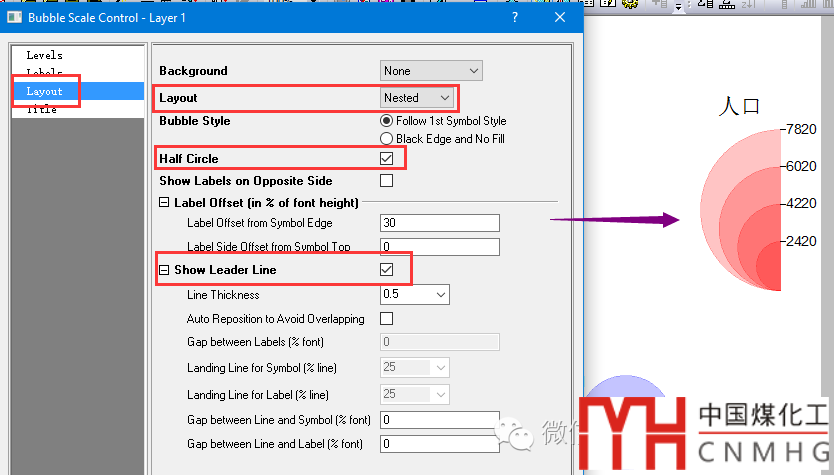Select Labels page in the left tree

45,73
